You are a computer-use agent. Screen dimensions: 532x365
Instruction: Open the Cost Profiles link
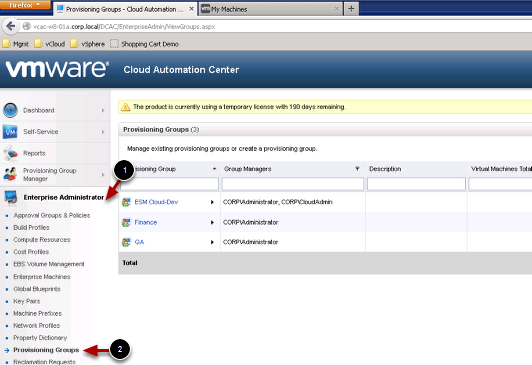tap(31, 252)
